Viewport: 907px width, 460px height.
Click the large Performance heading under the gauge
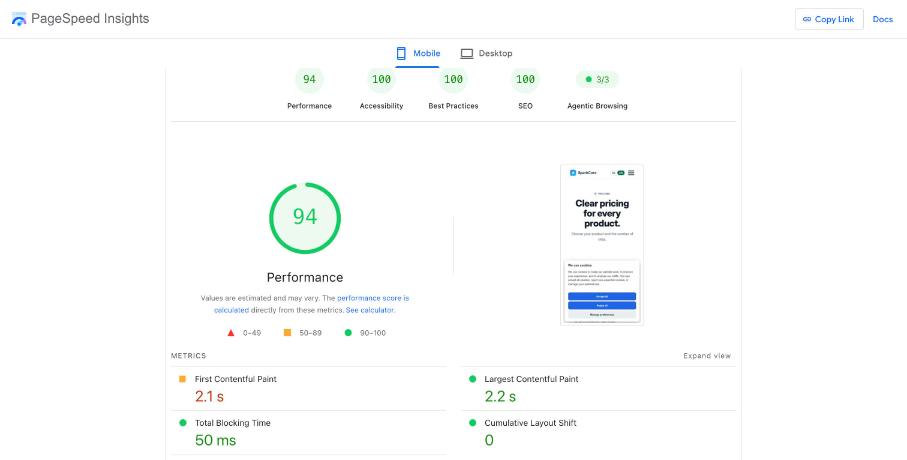(x=305, y=277)
